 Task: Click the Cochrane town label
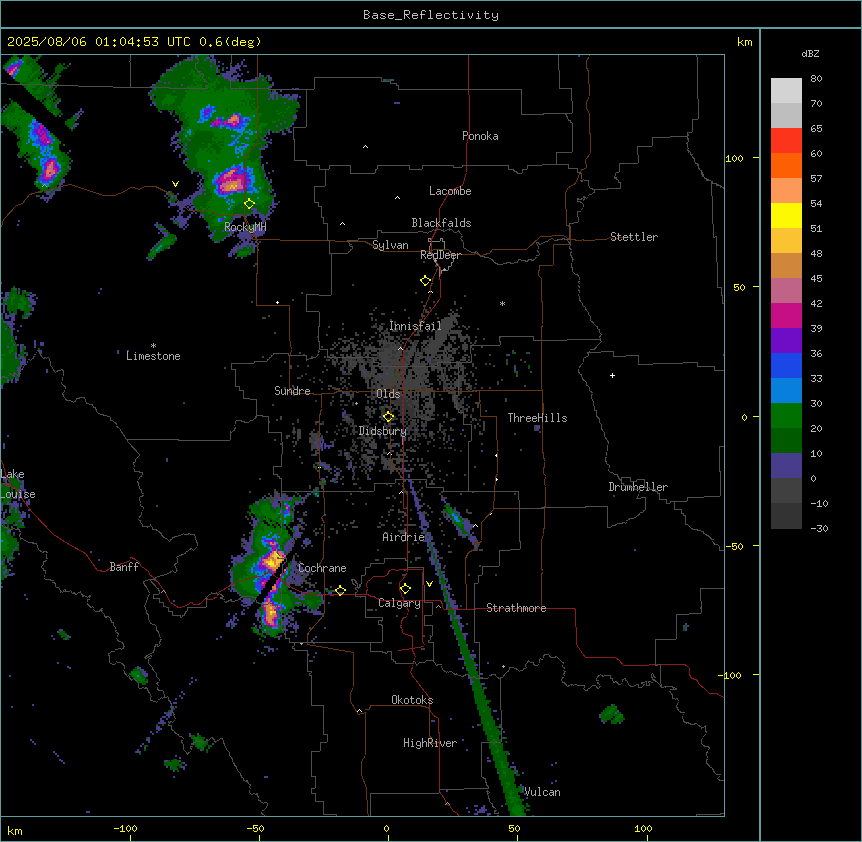tap(322, 568)
